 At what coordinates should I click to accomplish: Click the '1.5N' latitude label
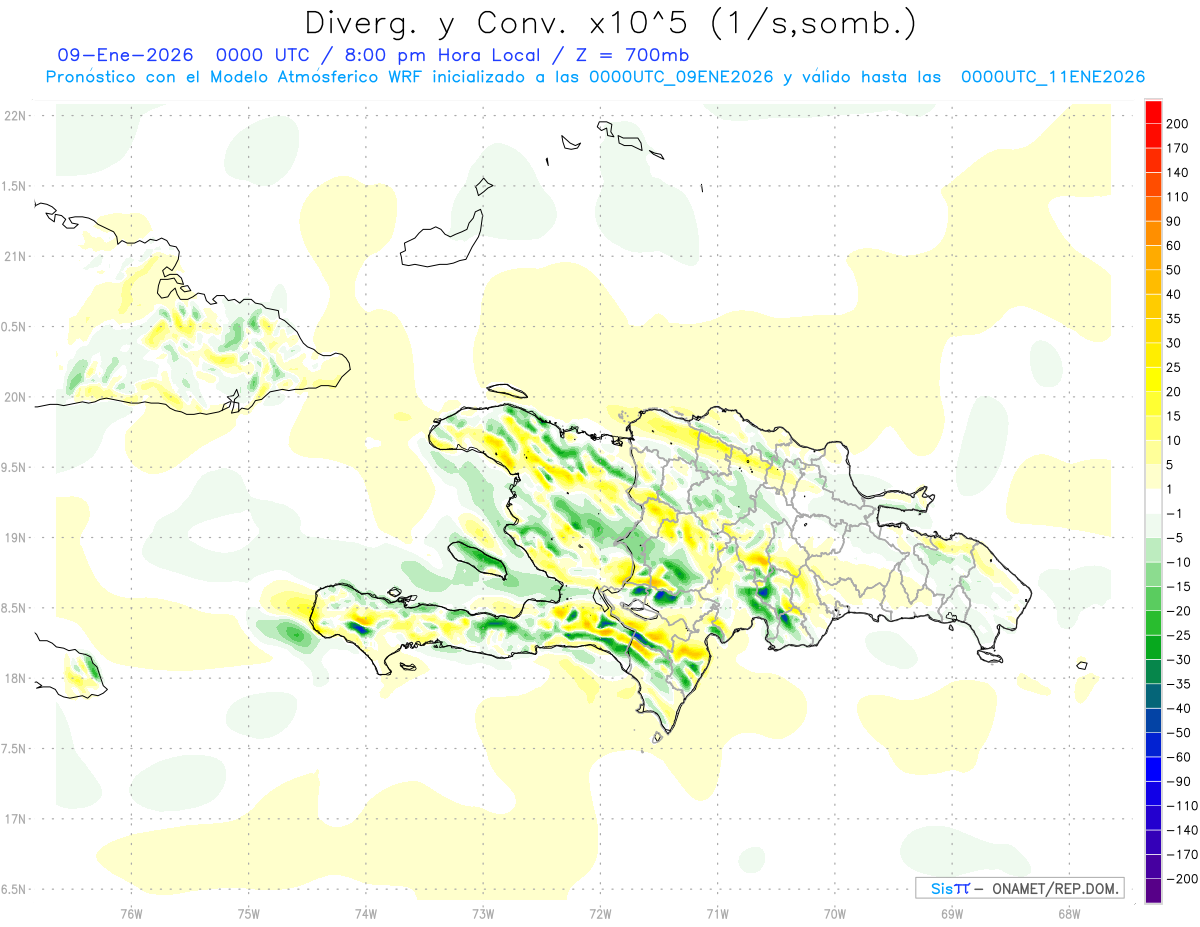pos(14,186)
